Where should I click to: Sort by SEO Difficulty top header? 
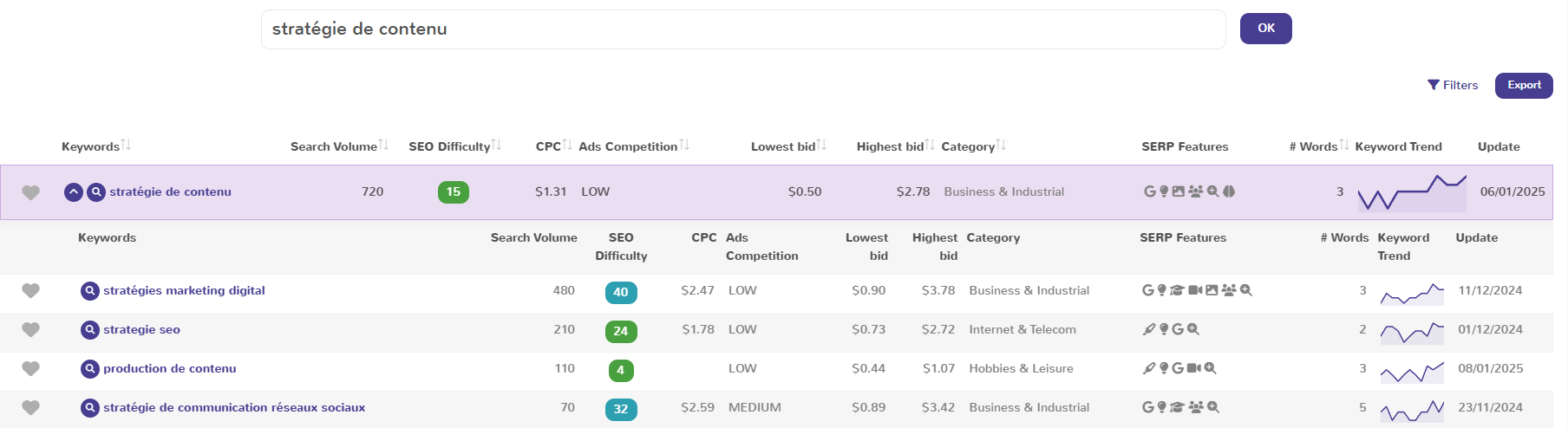click(x=455, y=146)
